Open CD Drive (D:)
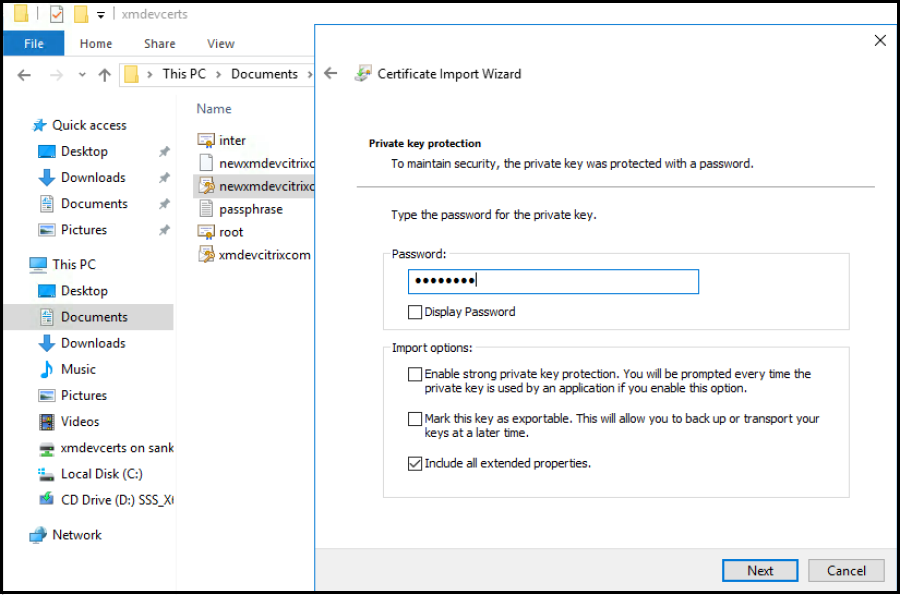Screen dimensions: 900x595 (x=106, y=500)
